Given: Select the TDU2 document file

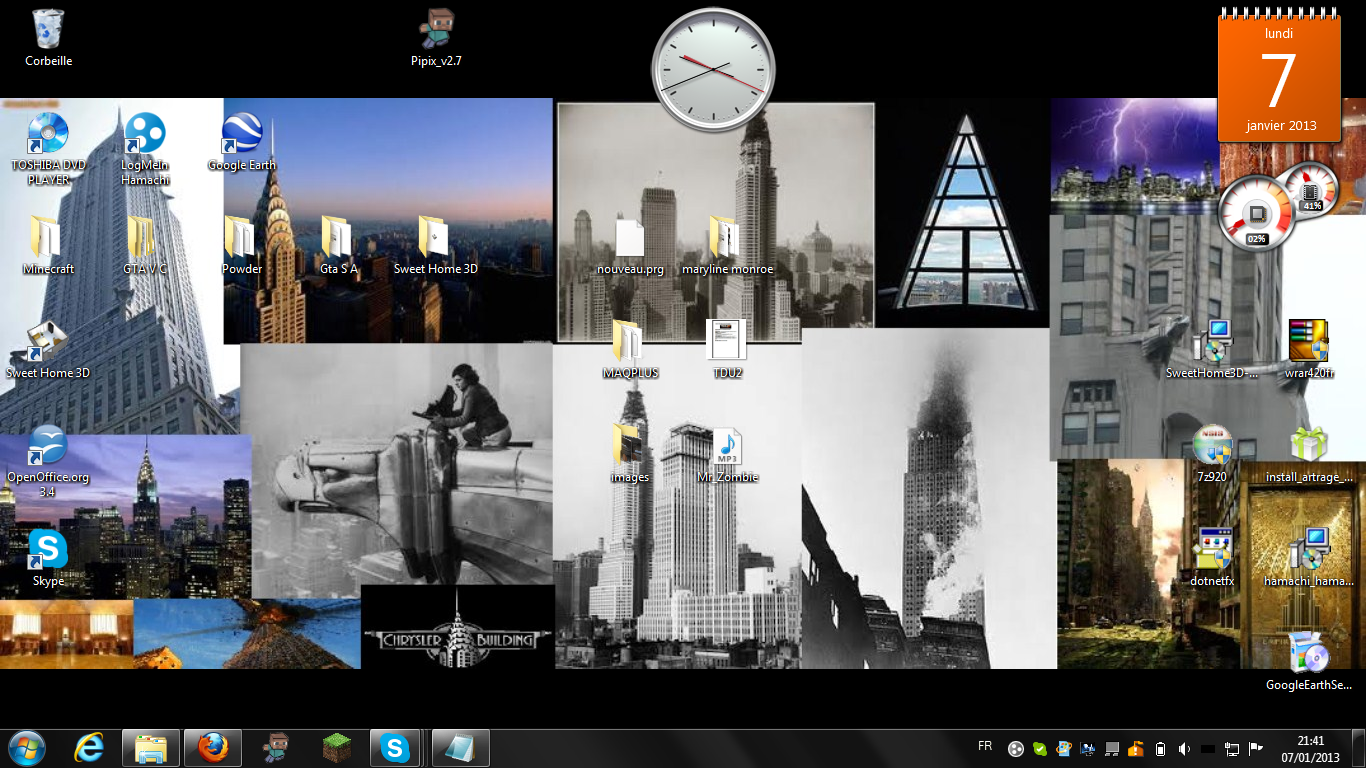Looking at the screenshot, I should pos(727,350).
